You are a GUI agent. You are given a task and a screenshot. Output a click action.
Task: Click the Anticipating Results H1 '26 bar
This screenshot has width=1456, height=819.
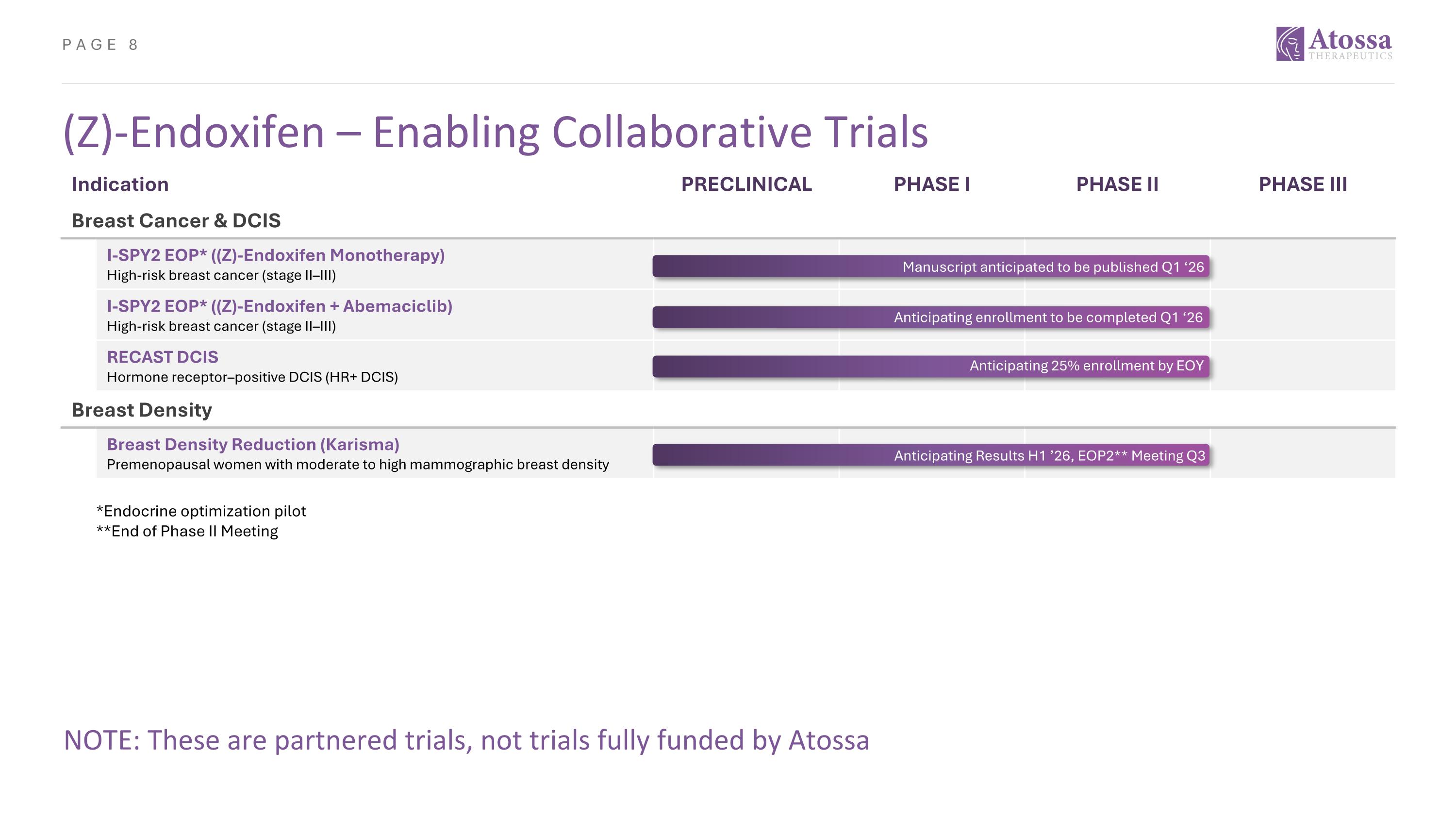pyautogui.click(x=930, y=455)
